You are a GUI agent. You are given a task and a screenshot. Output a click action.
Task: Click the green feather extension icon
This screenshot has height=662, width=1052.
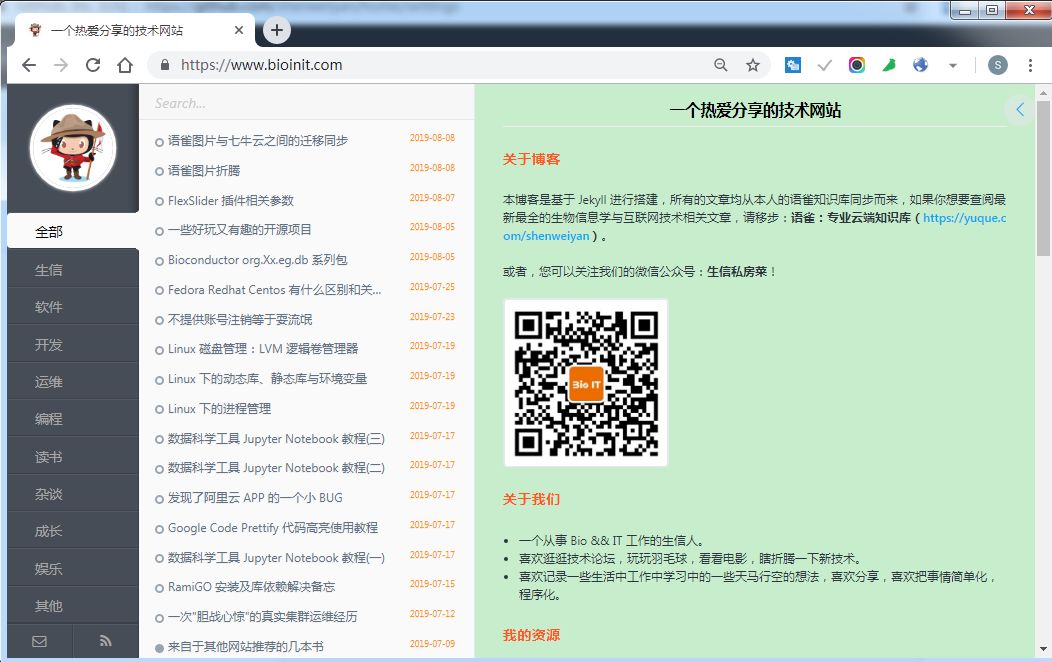click(x=889, y=64)
